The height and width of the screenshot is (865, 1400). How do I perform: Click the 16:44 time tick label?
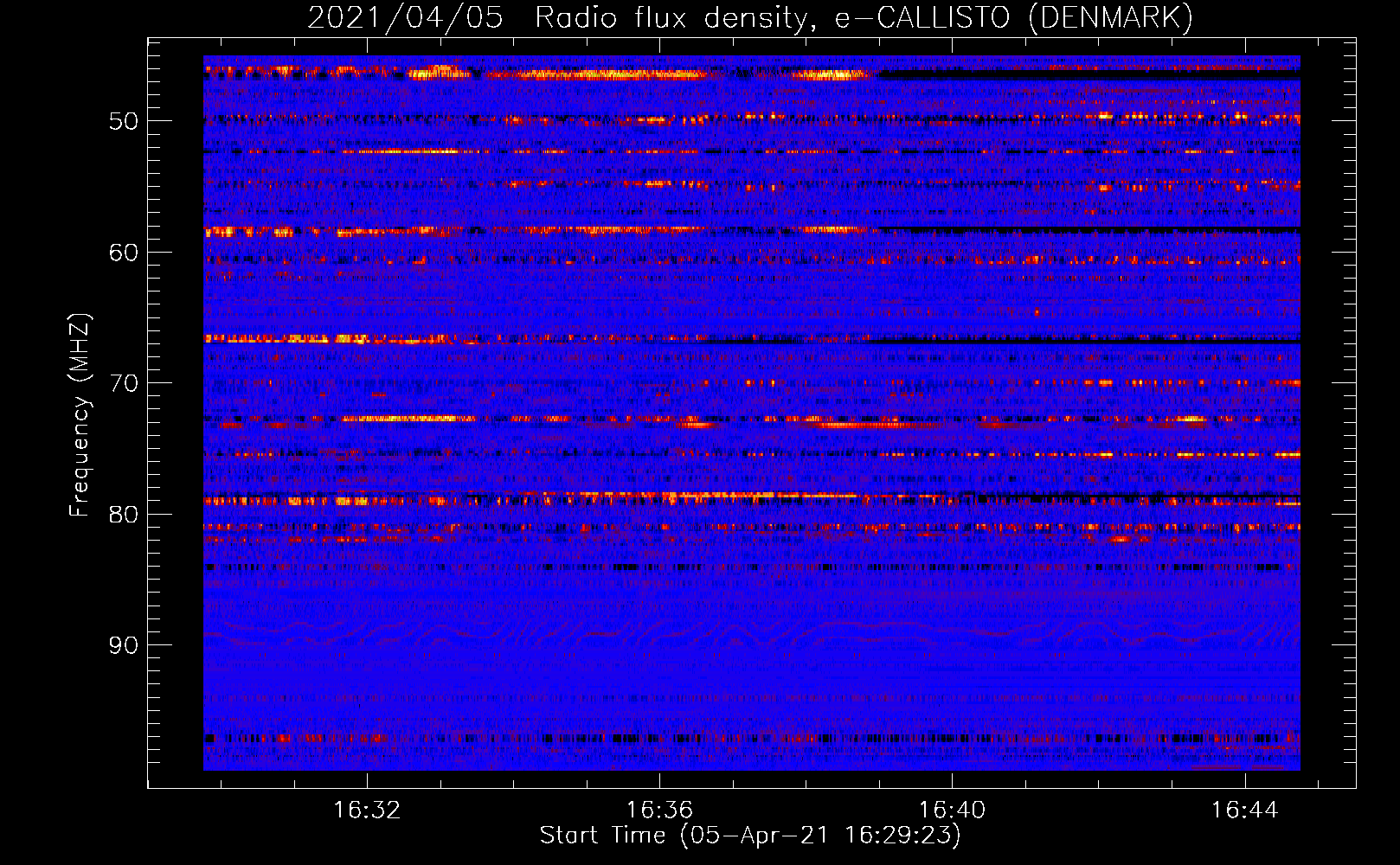1244,810
